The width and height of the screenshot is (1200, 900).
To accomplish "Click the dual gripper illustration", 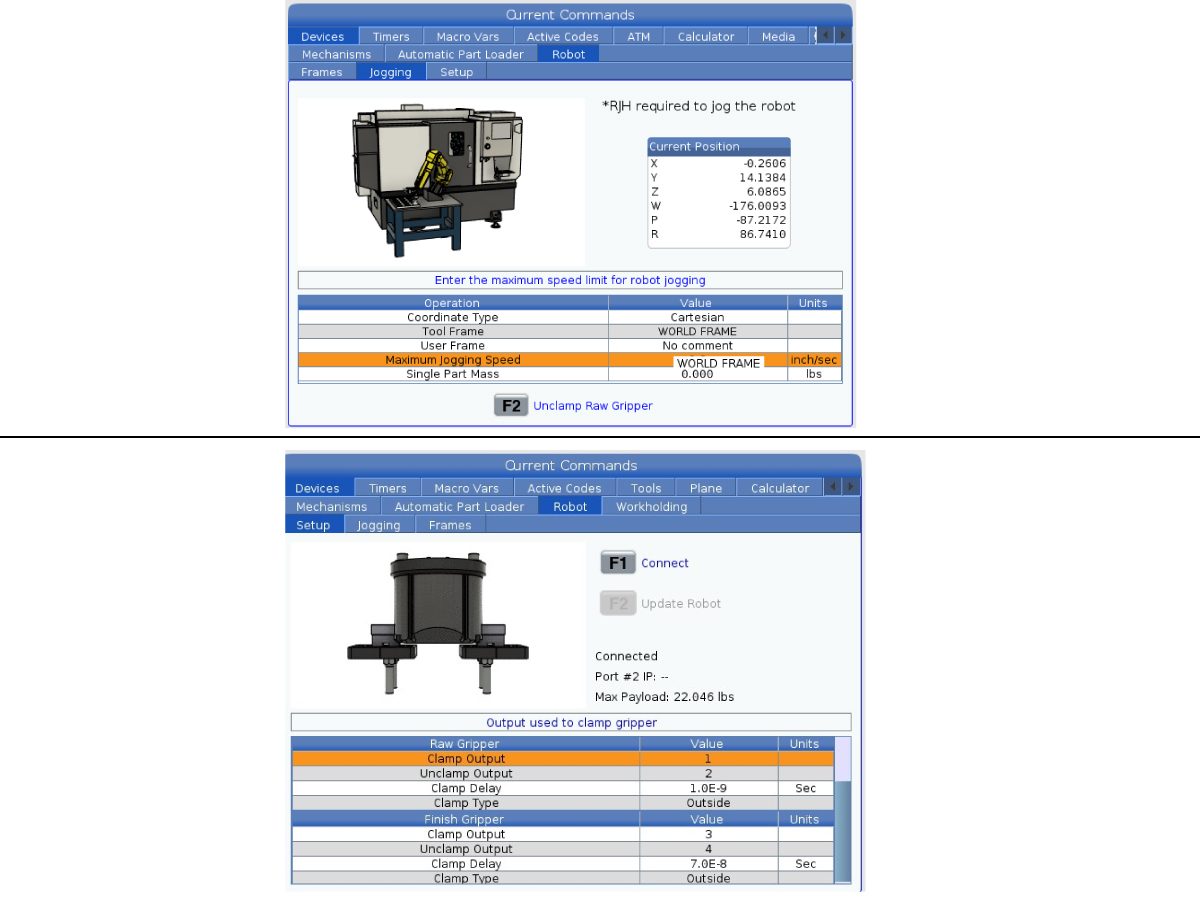I will [437, 624].
